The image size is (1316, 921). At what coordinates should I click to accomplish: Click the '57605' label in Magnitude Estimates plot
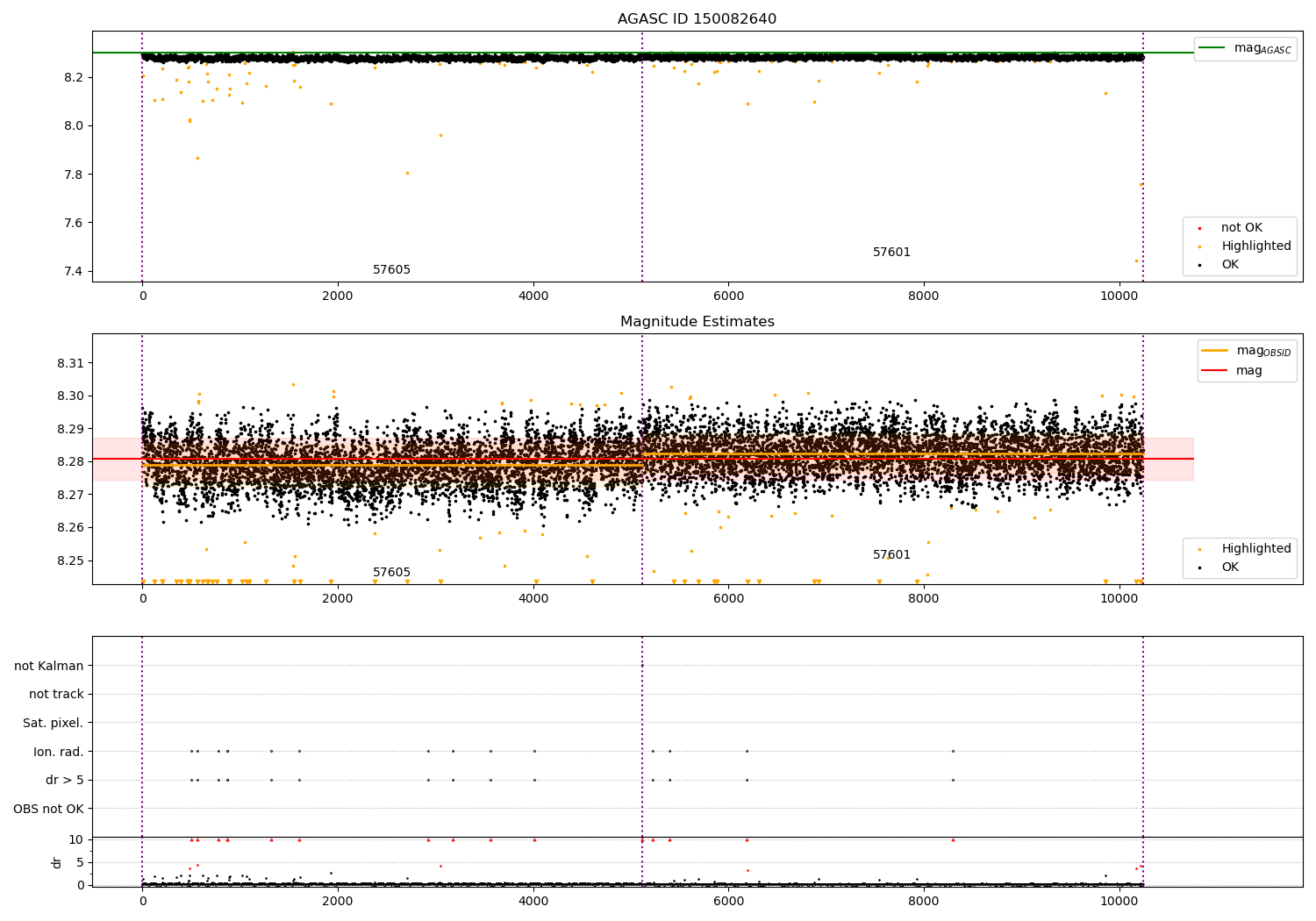tap(391, 573)
